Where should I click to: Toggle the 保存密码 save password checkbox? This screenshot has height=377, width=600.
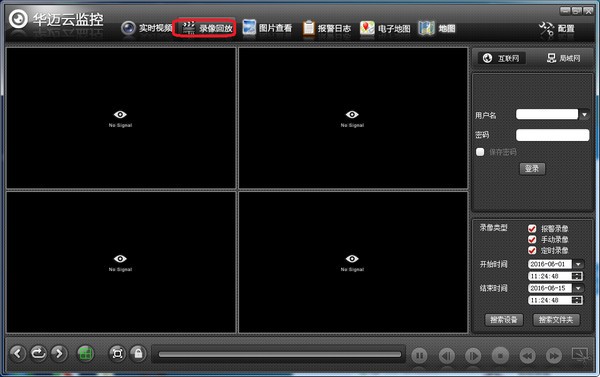[x=480, y=152]
